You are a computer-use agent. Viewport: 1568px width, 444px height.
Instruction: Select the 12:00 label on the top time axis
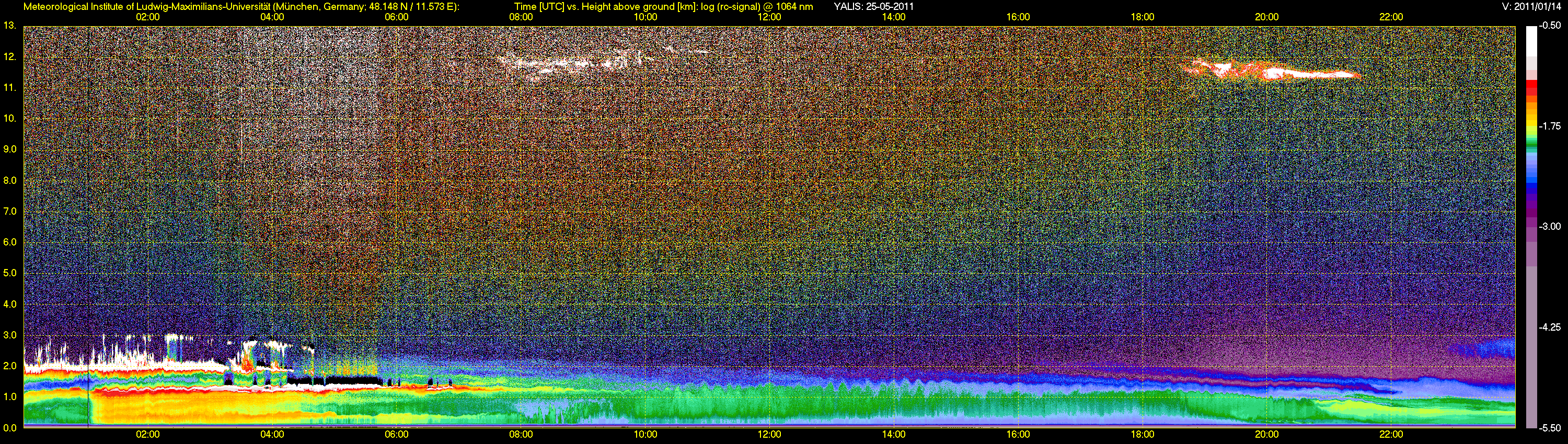coord(769,17)
